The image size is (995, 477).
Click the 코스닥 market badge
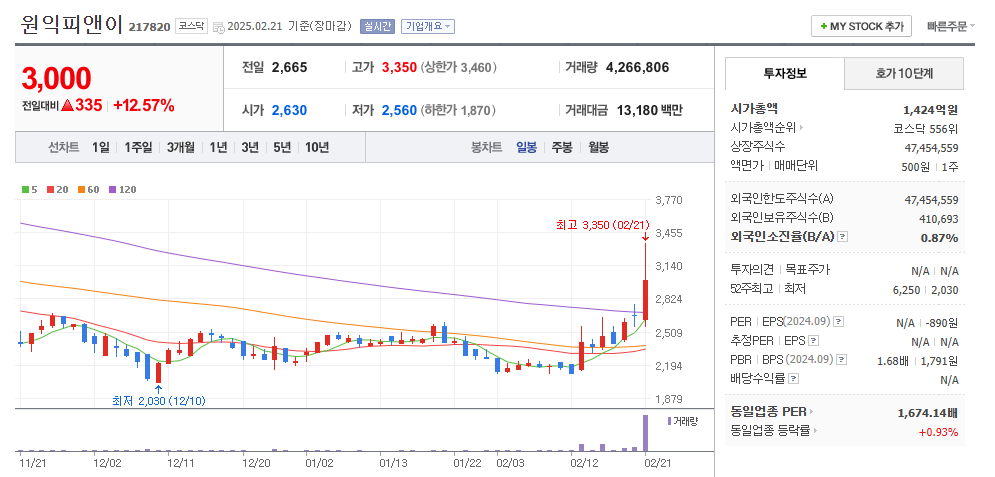pyautogui.click(x=191, y=27)
